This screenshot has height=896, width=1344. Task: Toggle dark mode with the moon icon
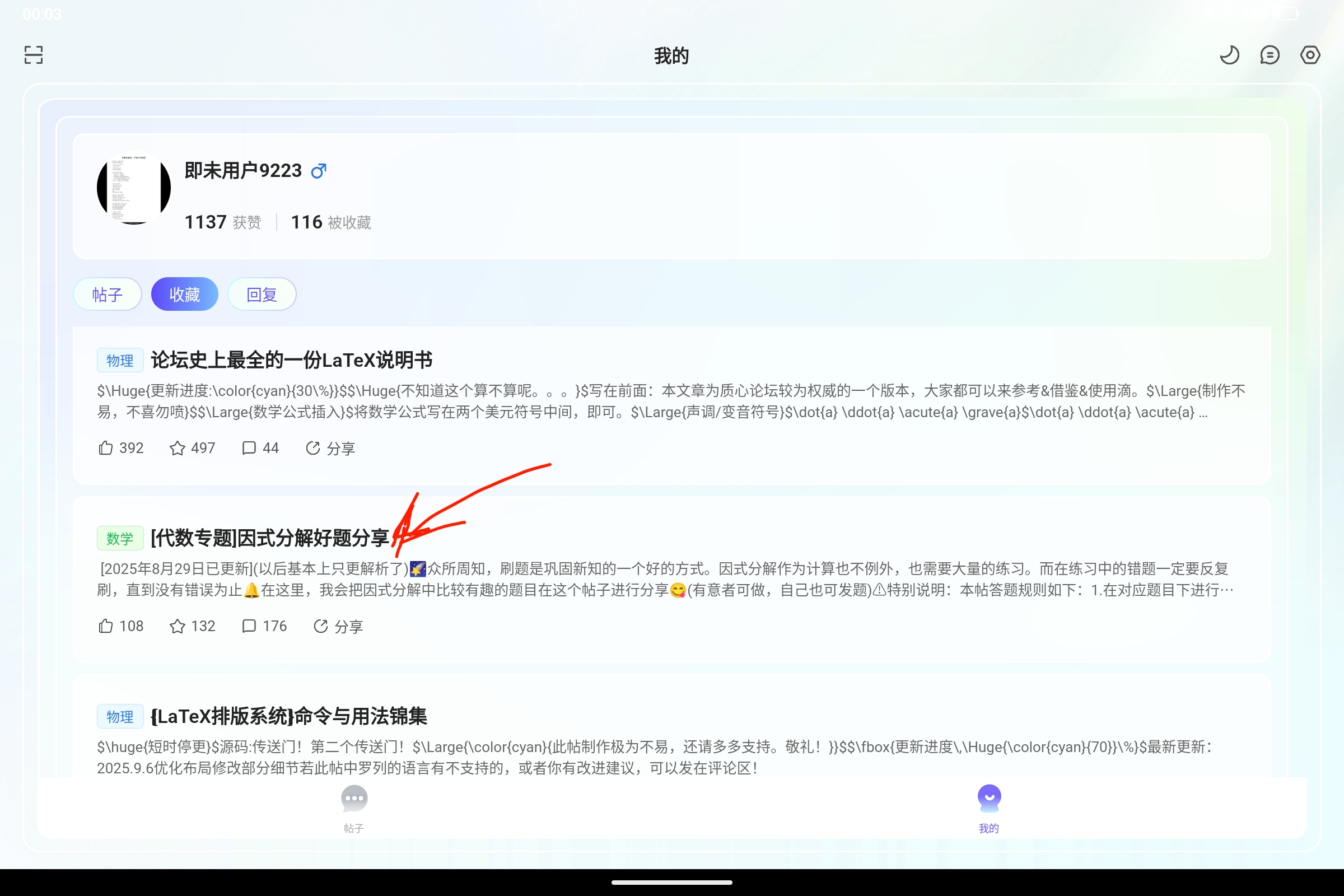[x=1230, y=54]
